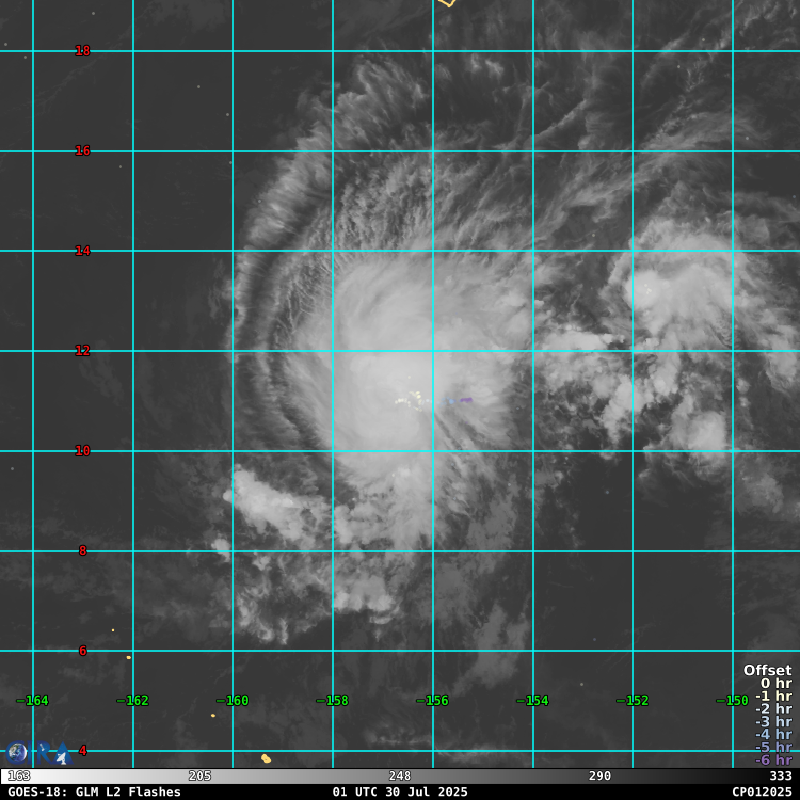Select the 0 hr offset legend entry
The width and height of the screenshot is (800, 800).
(775, 684)
